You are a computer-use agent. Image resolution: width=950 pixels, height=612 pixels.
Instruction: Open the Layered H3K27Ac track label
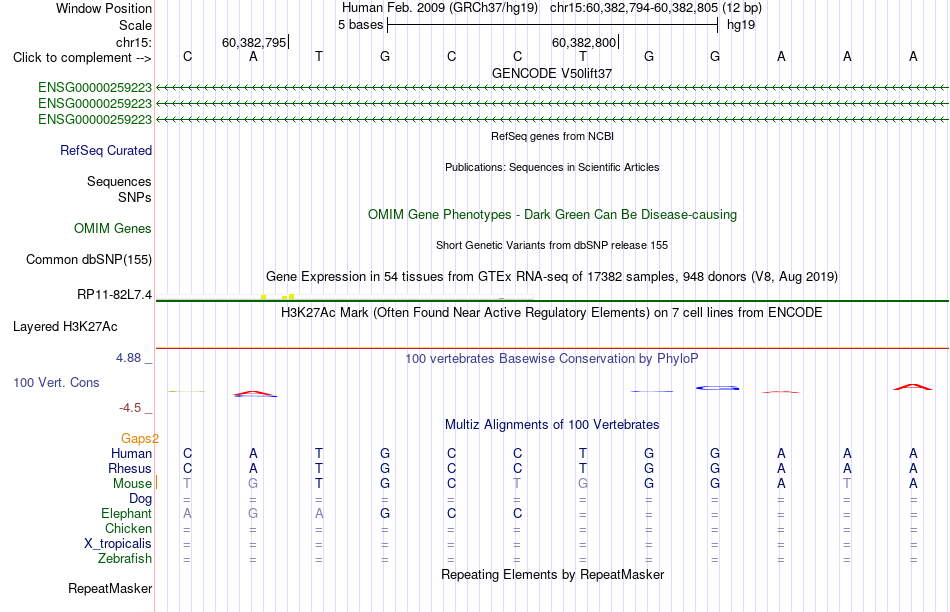(65, 327)
